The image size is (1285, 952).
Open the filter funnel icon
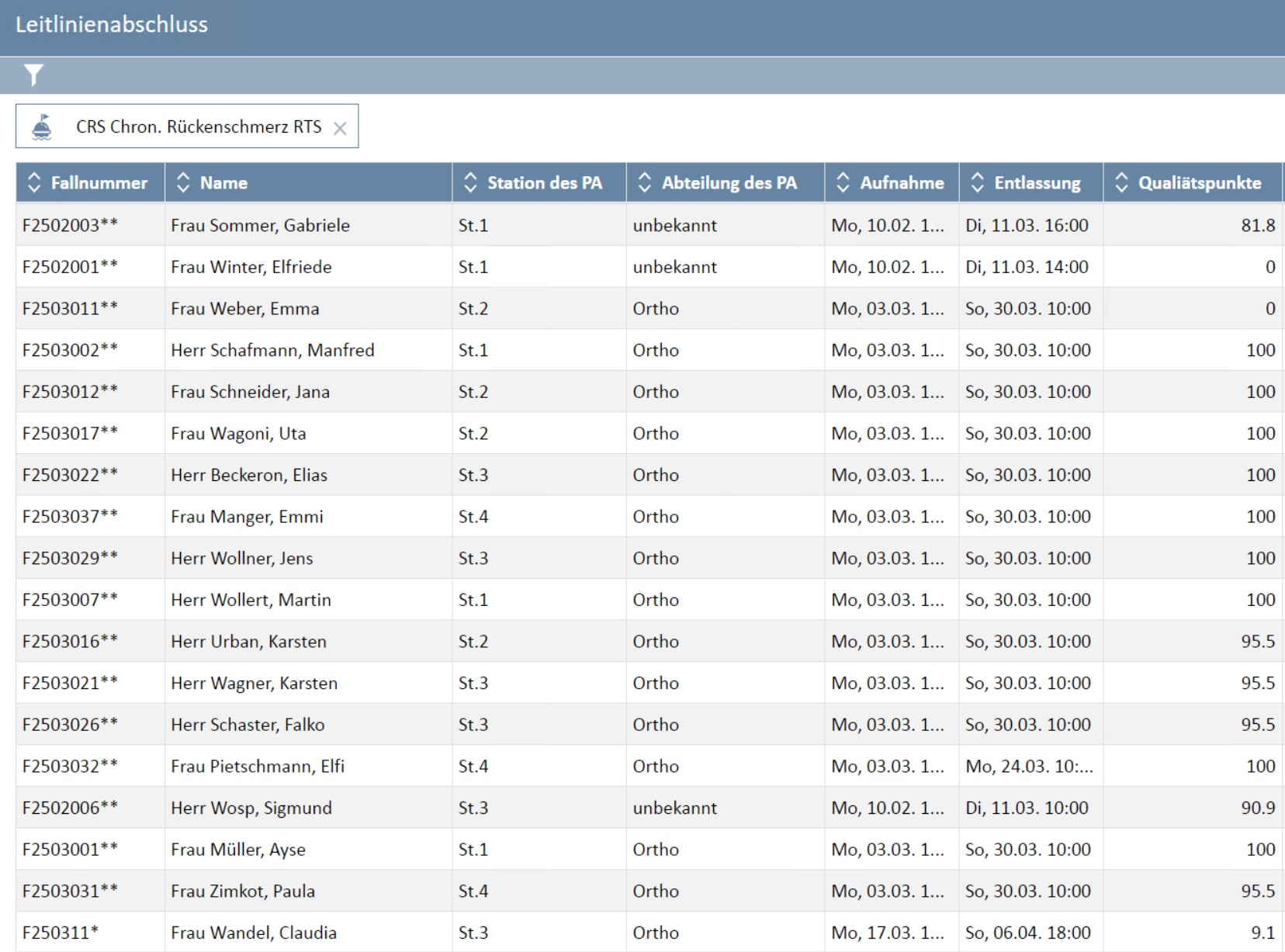(33, 75)
